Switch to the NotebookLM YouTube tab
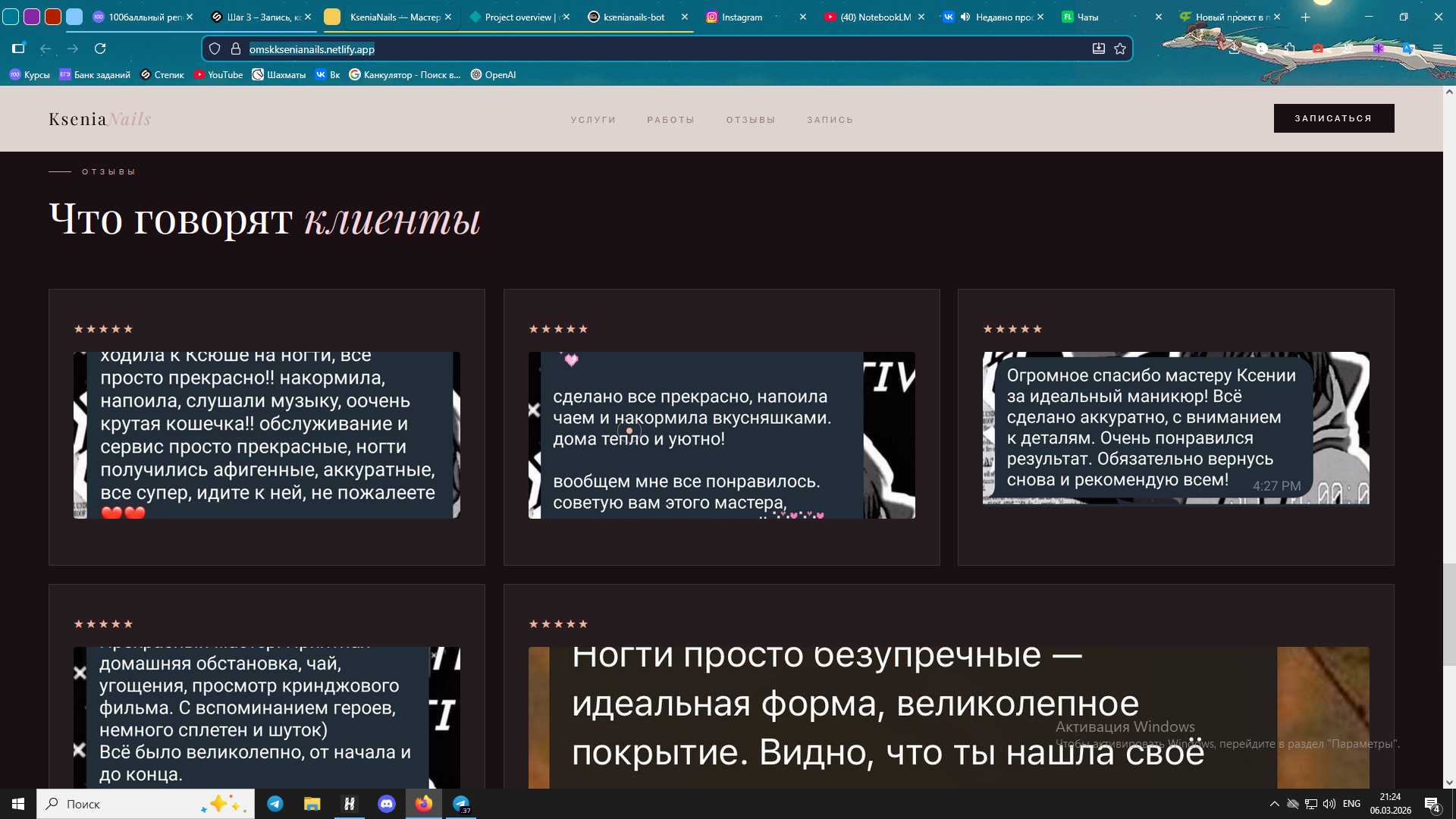 (x=875, y=17)
